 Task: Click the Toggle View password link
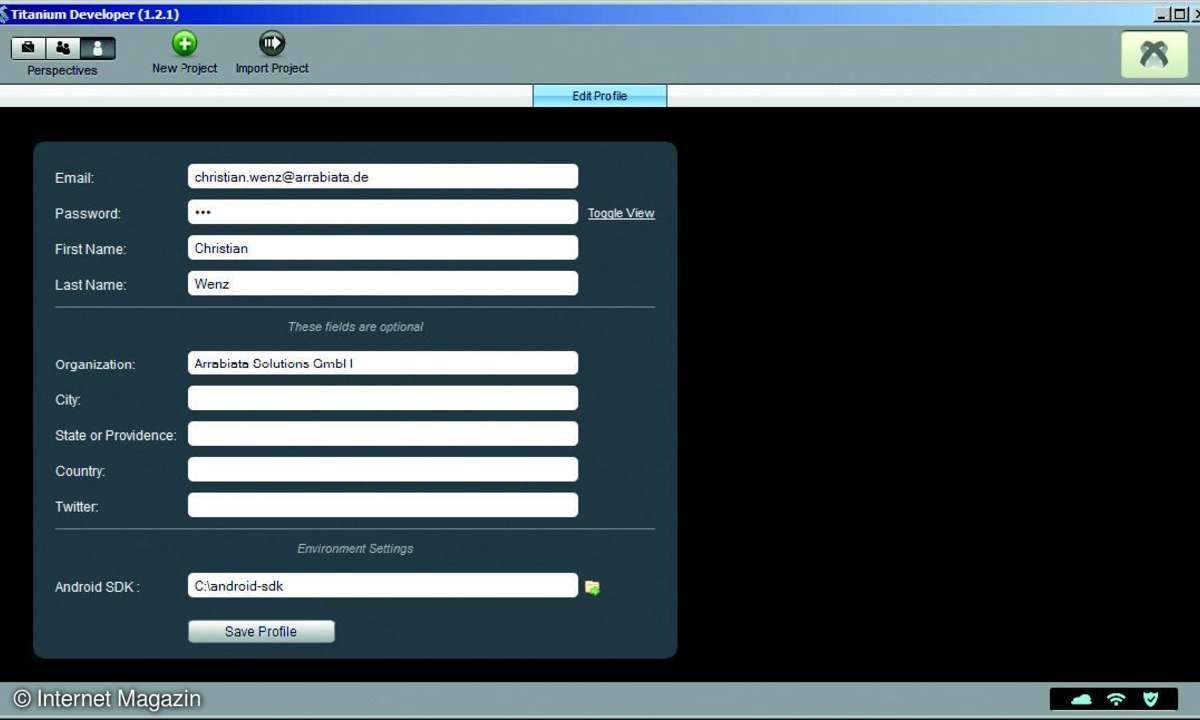(621, 213)
